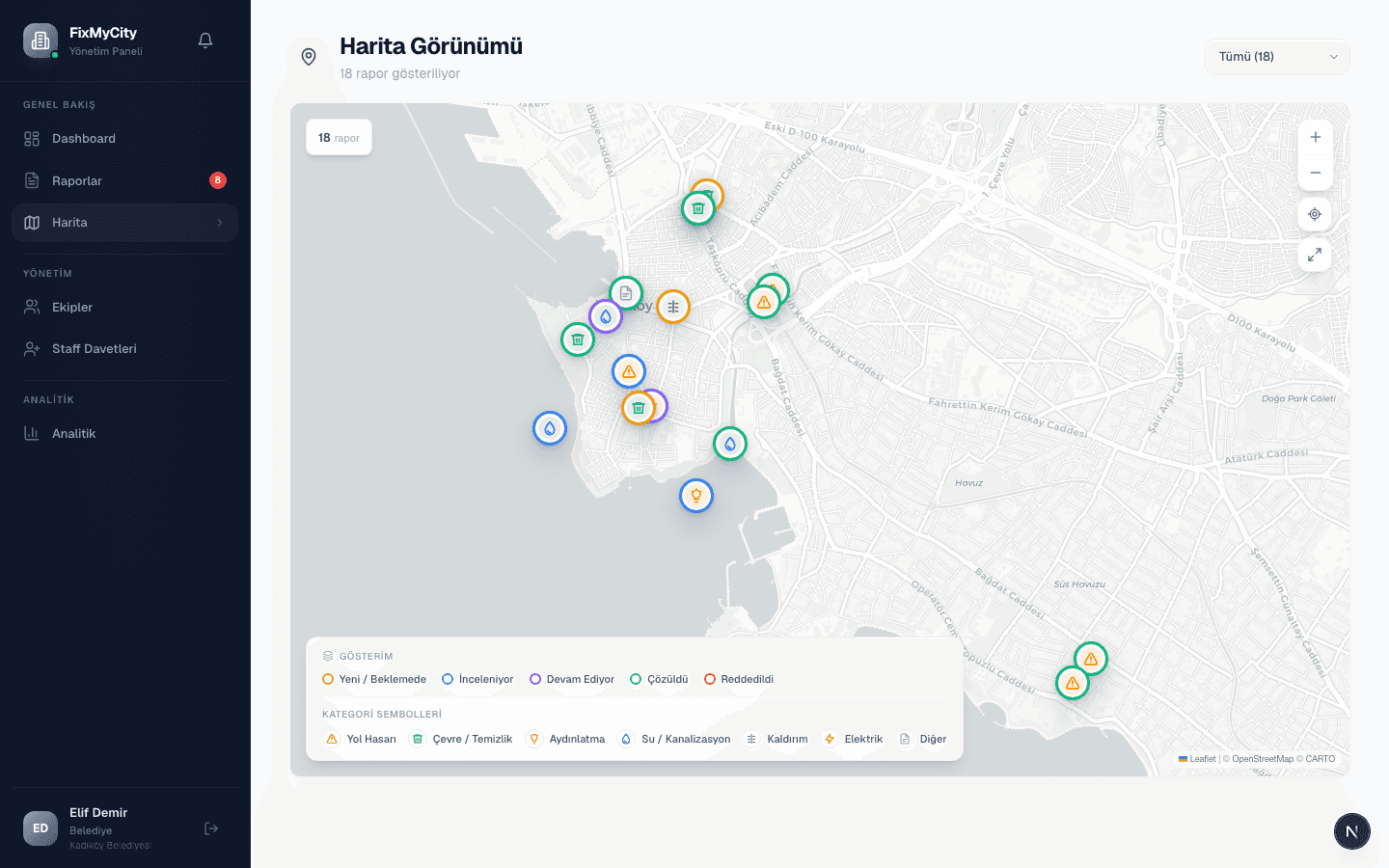Open Ekipler section

point(124,307)
